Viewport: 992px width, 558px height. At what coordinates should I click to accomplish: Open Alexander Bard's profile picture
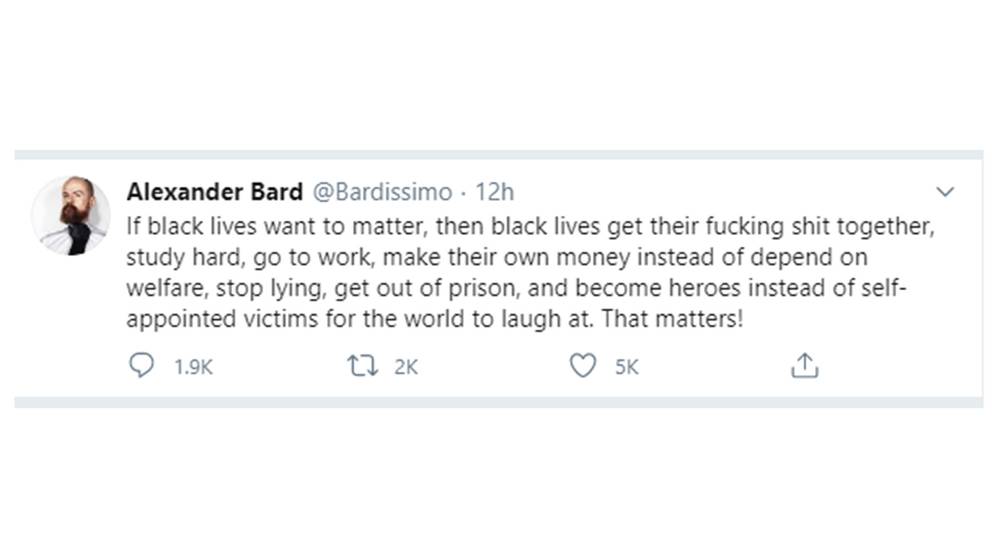70,215
